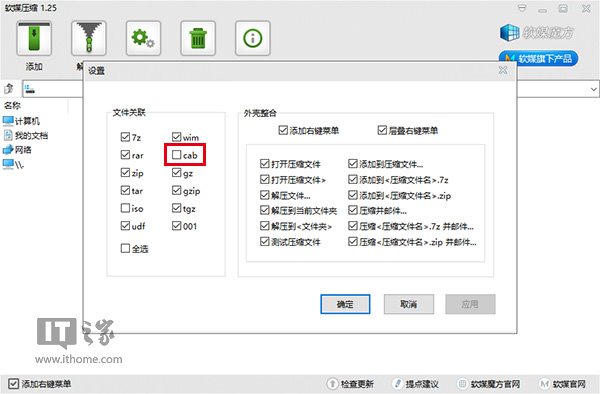
Task: Open the gears Settings toolbar icon
Action: (x=143, y=38)
